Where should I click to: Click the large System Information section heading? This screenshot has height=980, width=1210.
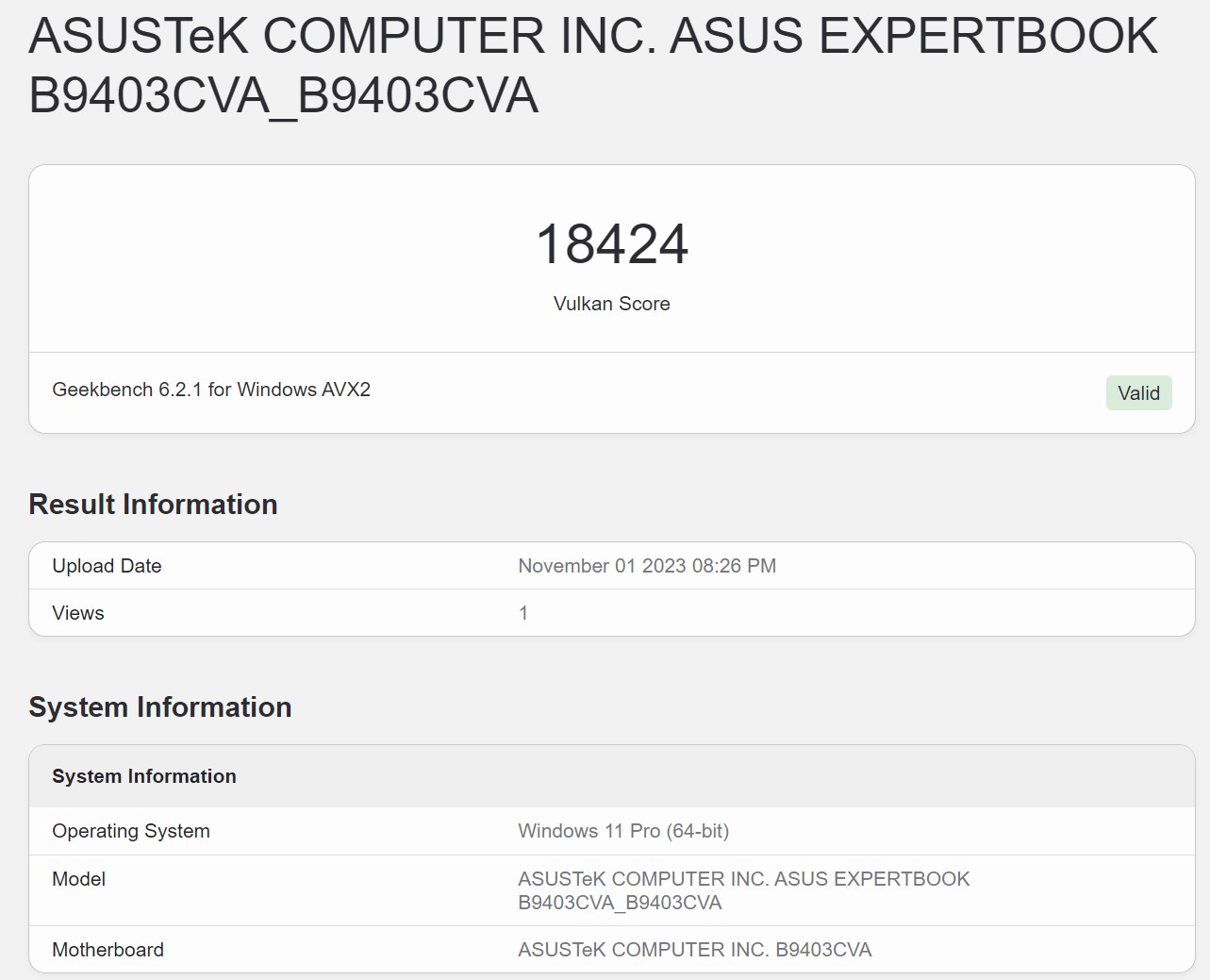[160, 707]
